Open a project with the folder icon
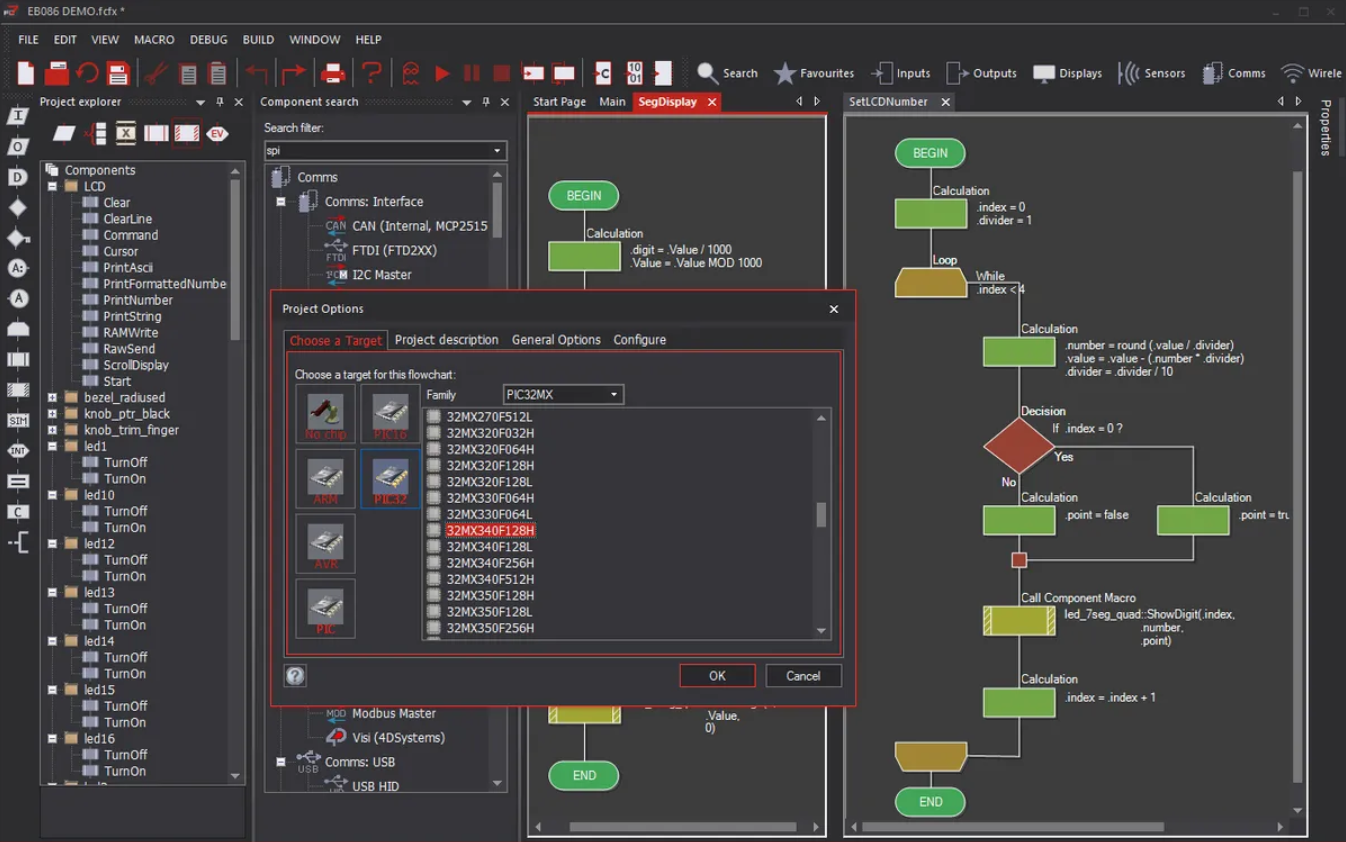The image size is (1346, 842). pyautogui.click(x=57, y=73)
